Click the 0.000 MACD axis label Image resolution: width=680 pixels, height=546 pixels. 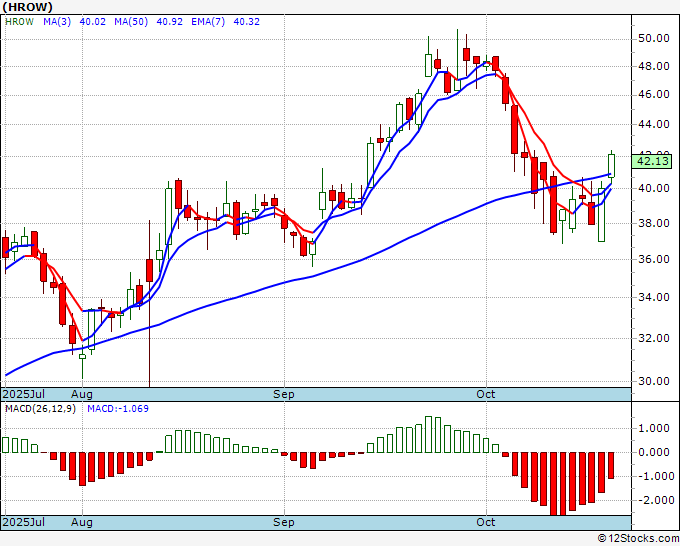tap(654, 452)
